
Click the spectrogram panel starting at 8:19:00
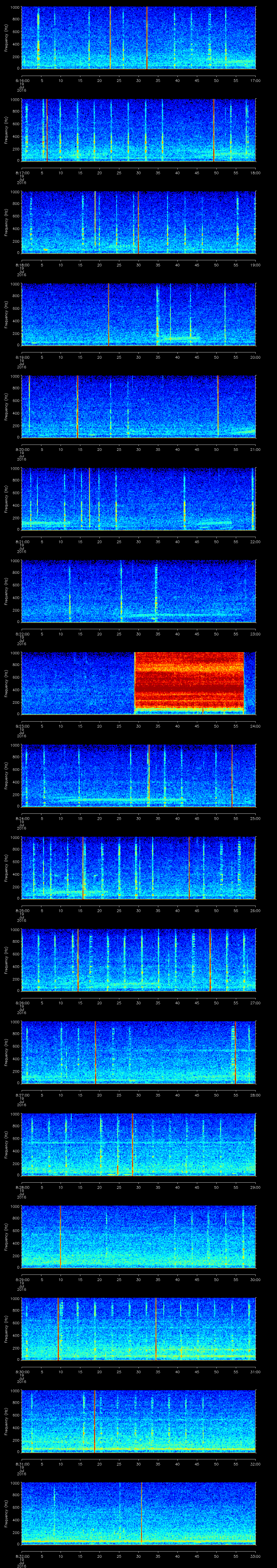(139, 315)
